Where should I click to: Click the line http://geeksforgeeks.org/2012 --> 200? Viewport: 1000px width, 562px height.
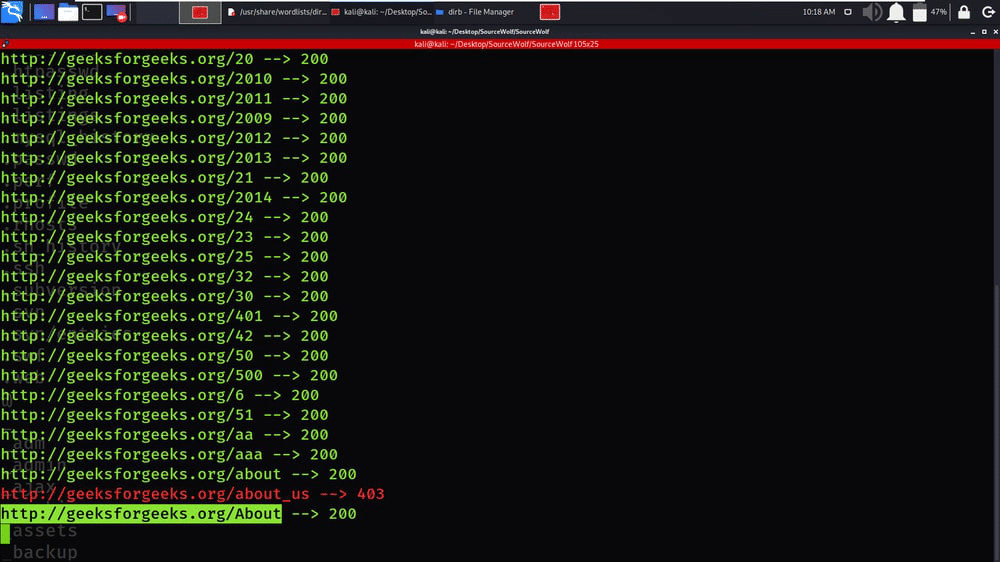(x=173, y=138)
